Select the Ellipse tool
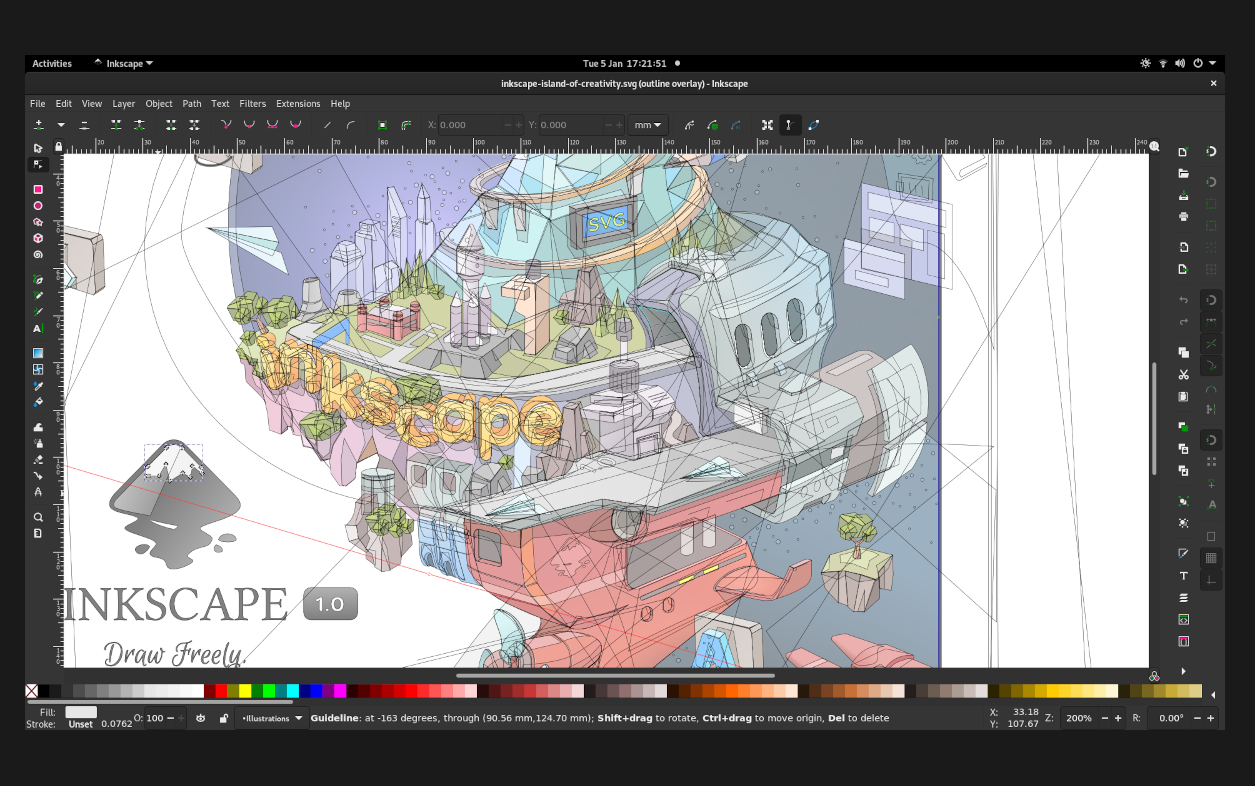 pos(38,205)
